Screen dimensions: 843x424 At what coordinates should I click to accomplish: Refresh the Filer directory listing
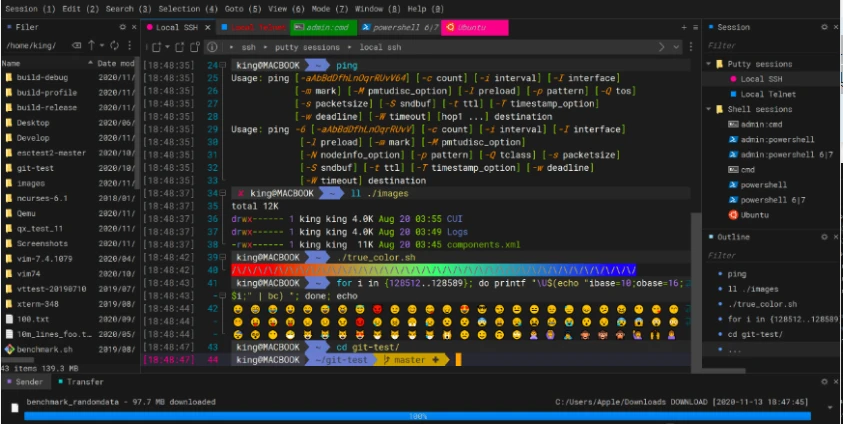(115, 46)
